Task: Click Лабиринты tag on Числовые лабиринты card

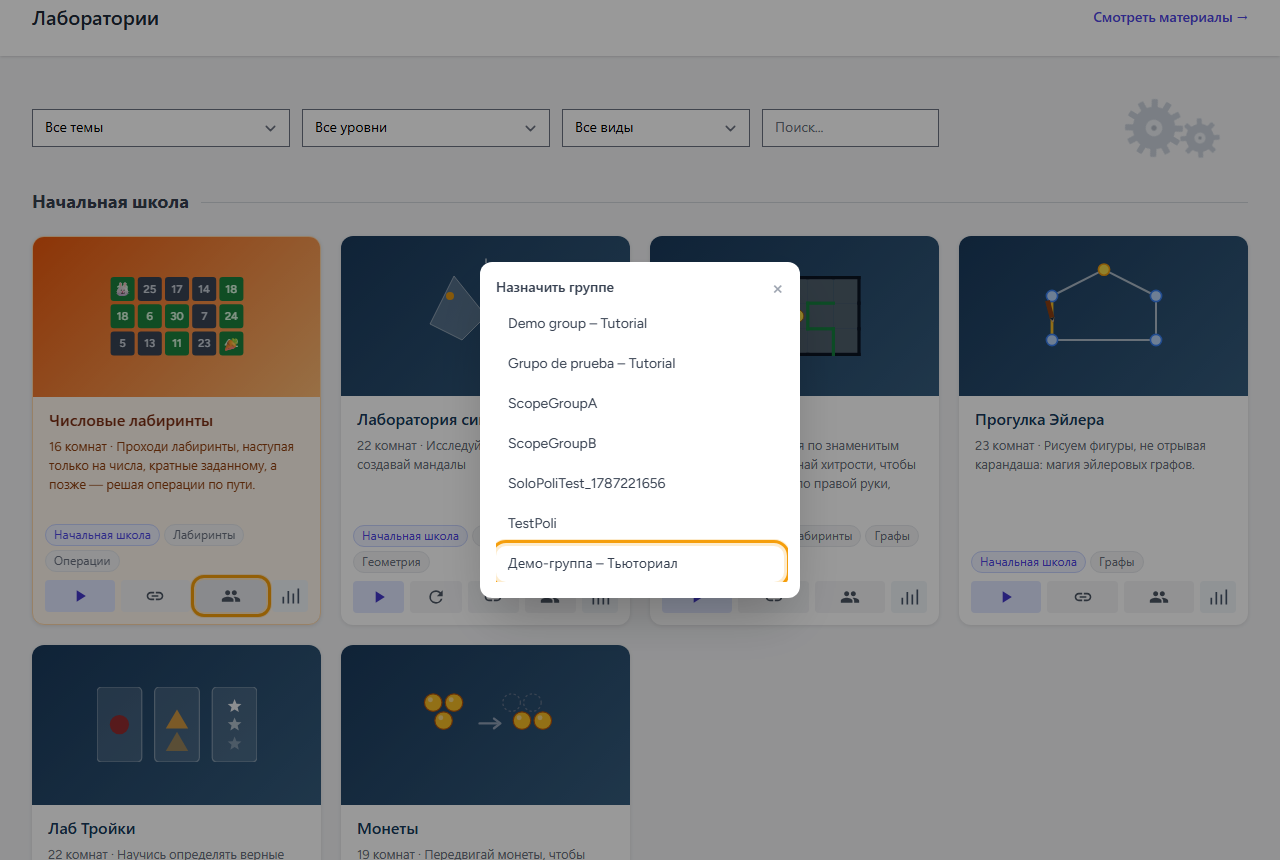Action: pyautogui.click(x=204, y=535)
